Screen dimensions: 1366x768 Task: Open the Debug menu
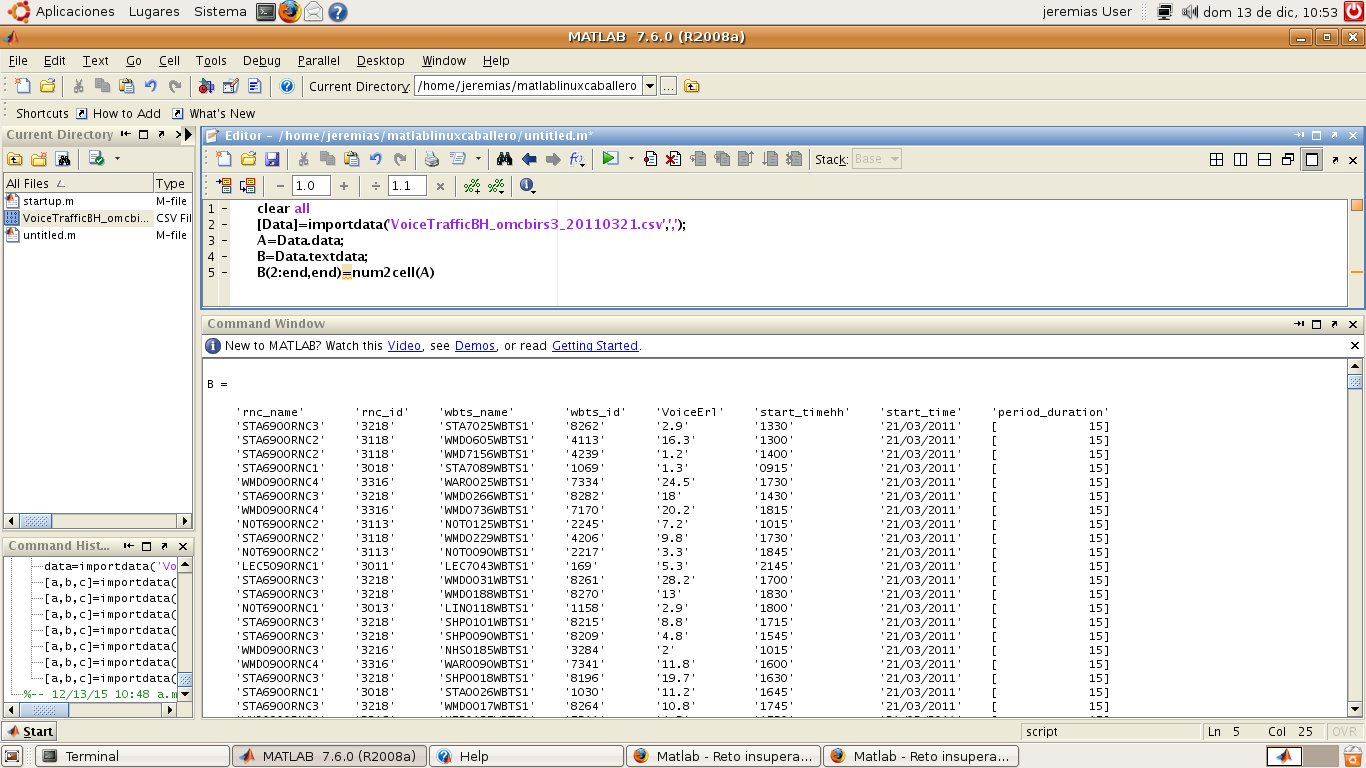pos(262,61)
